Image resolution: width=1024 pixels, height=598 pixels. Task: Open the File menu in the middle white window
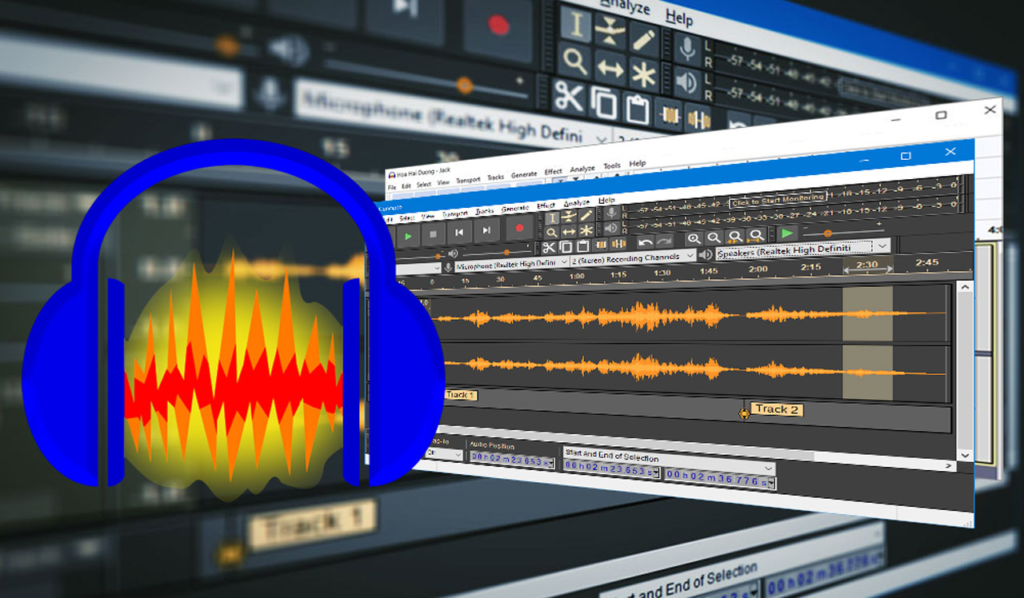pyautogui.click(x=392, y=187)
